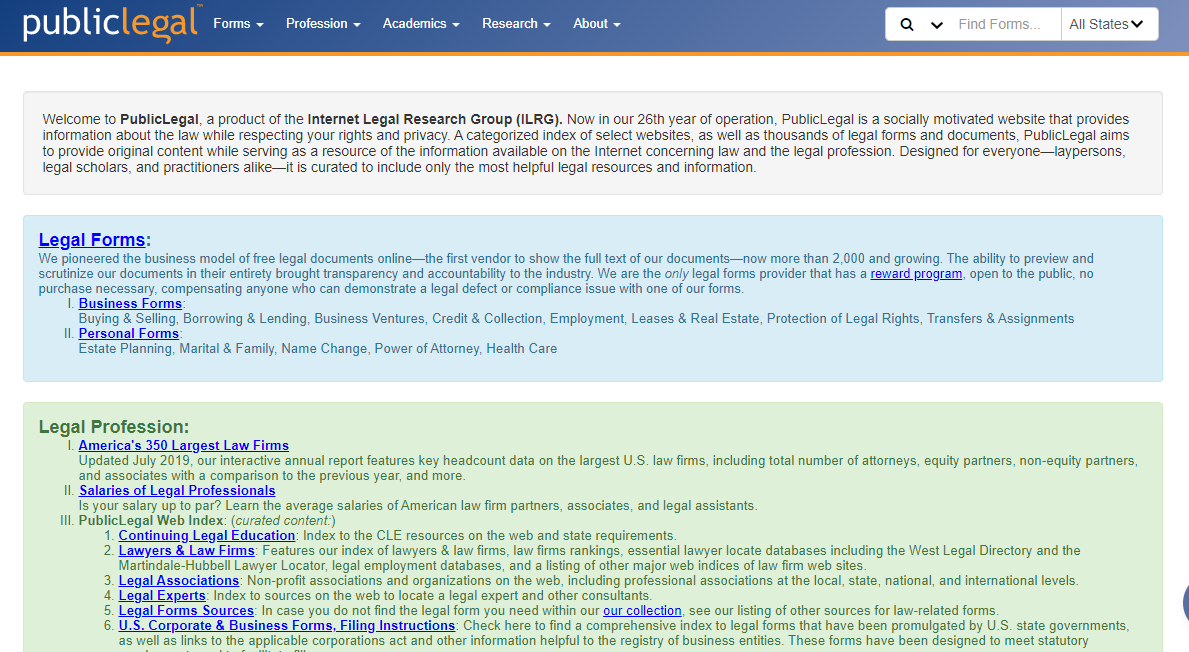1189x652 pixels.
Task: Click the magnifying glass search icon
Action: (x=906, y=24)
